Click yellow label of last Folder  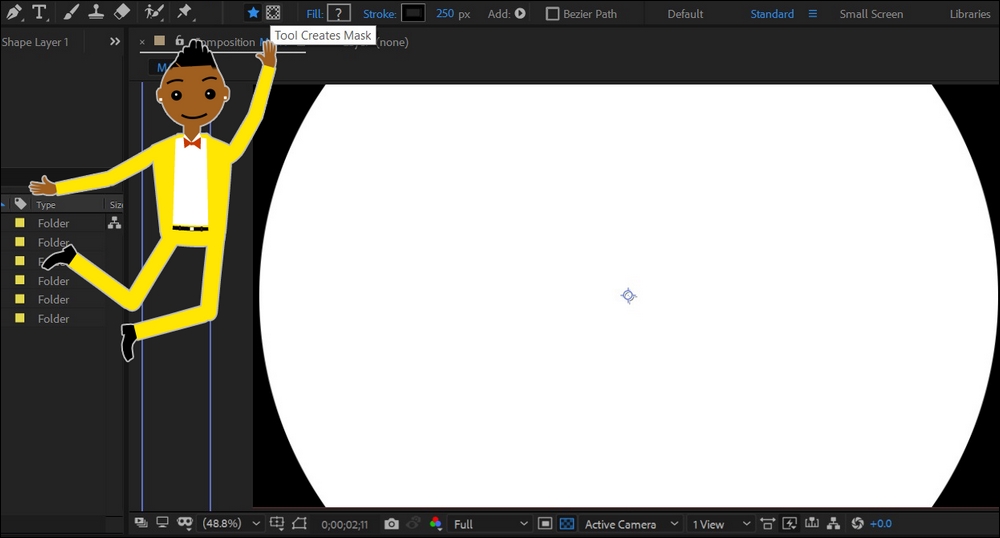pyautogui.click(x=20, y=317)
